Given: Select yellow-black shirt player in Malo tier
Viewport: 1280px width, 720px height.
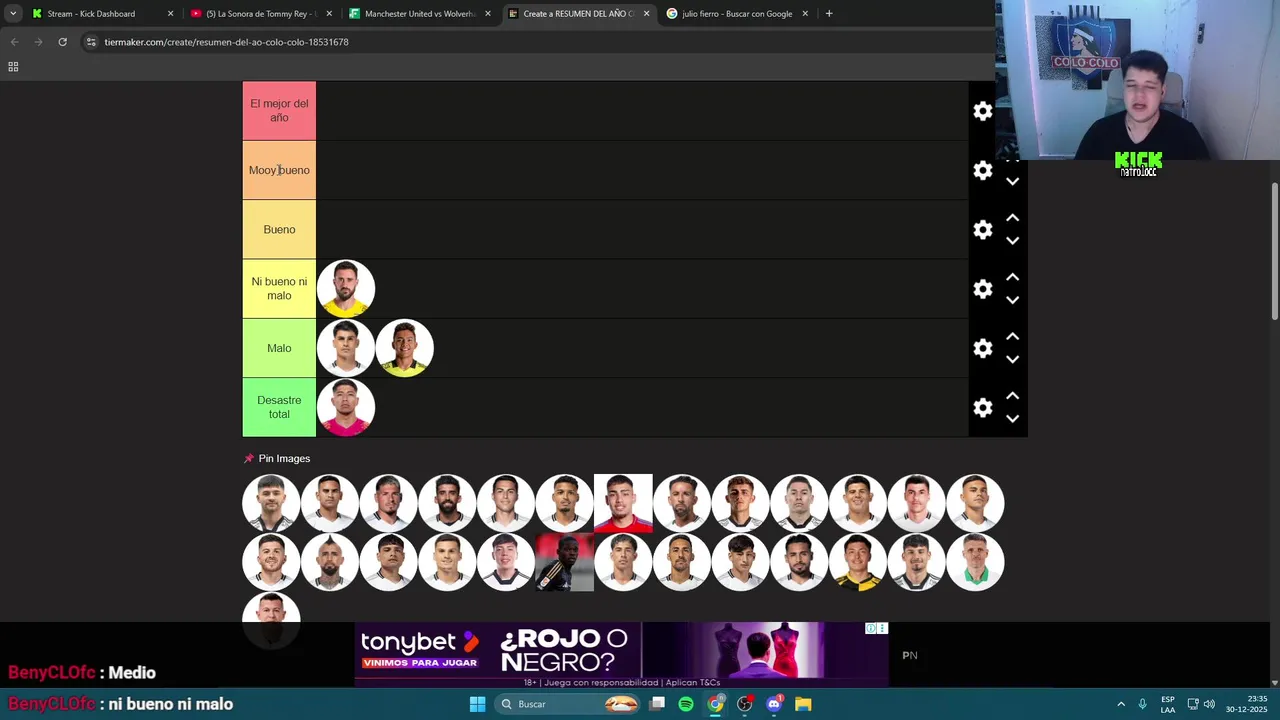Looking at the screenshot, I should 405,348.
